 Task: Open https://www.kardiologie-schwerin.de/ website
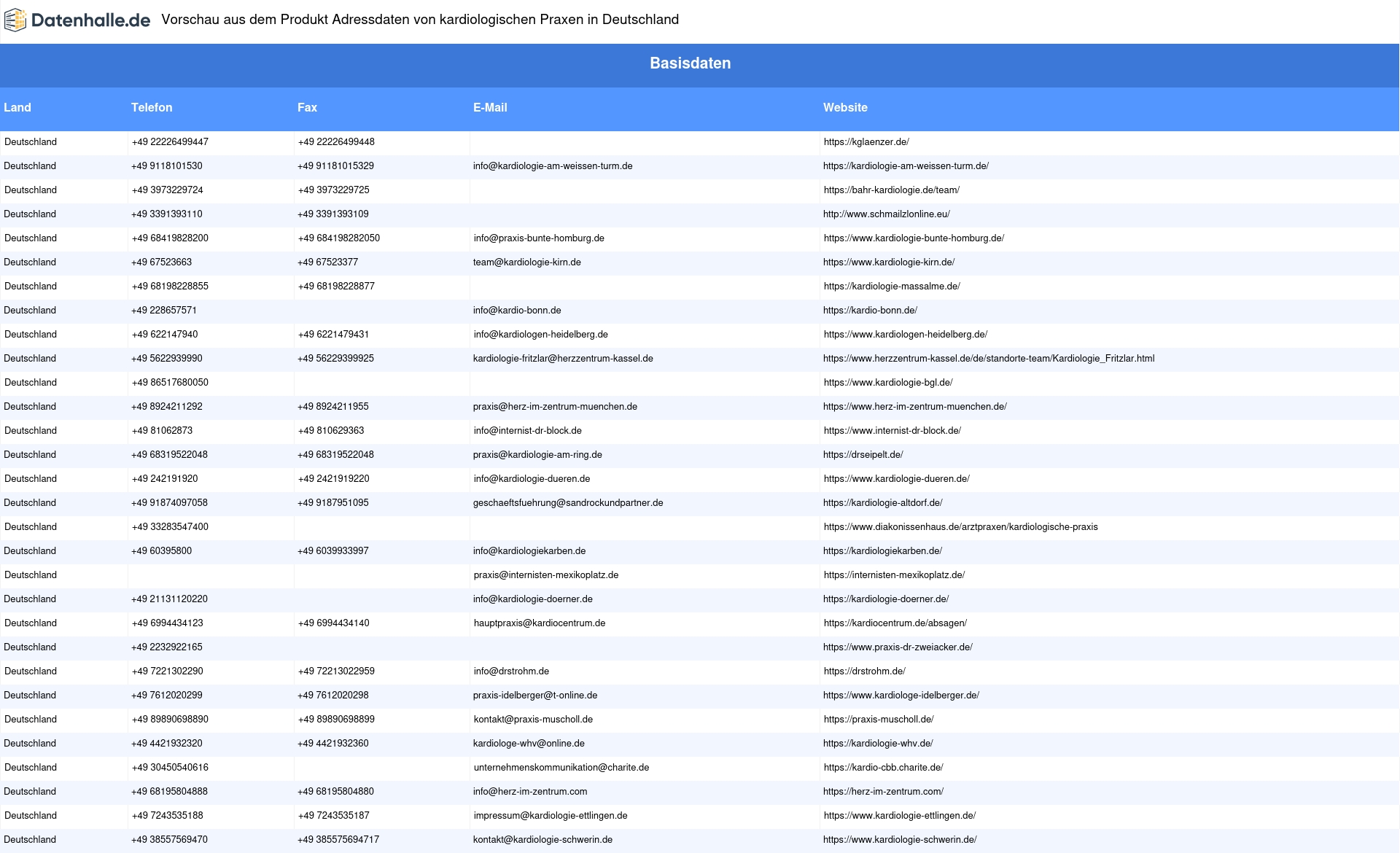[x=900, y=840]
